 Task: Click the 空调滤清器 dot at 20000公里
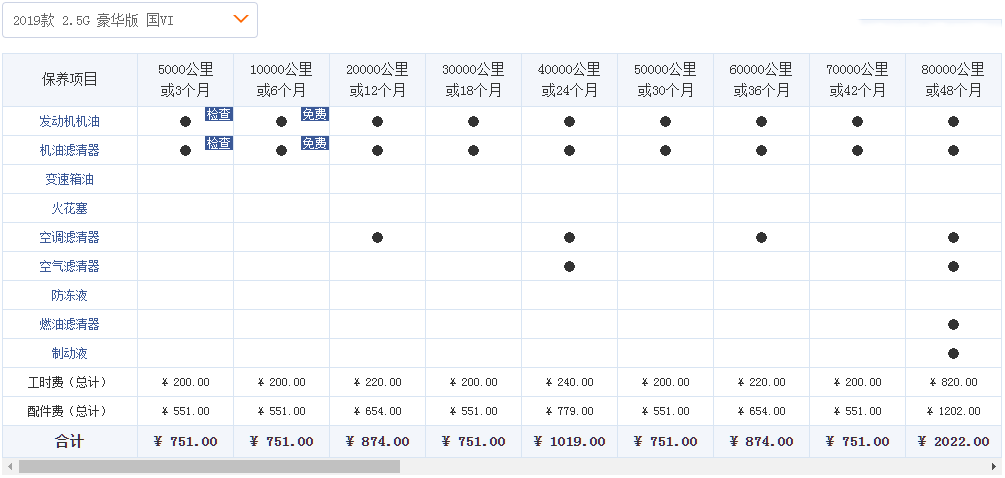click(x=377, y=237)
